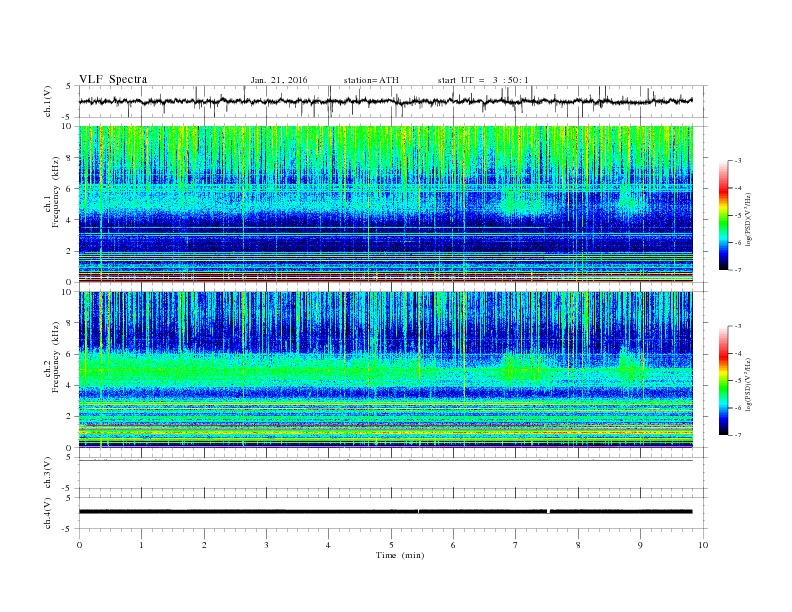Click the flat ch.3 voltage trace line
The height and width of the screenshot is (612, 792).
(x=385, y=461)
